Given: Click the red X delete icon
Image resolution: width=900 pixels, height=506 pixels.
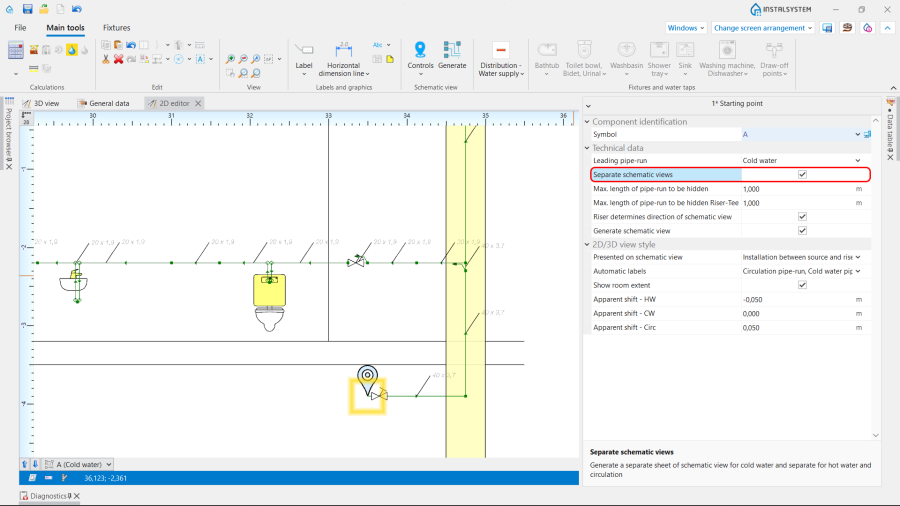Looking at the screenshot, I should [x=118, y=59].
